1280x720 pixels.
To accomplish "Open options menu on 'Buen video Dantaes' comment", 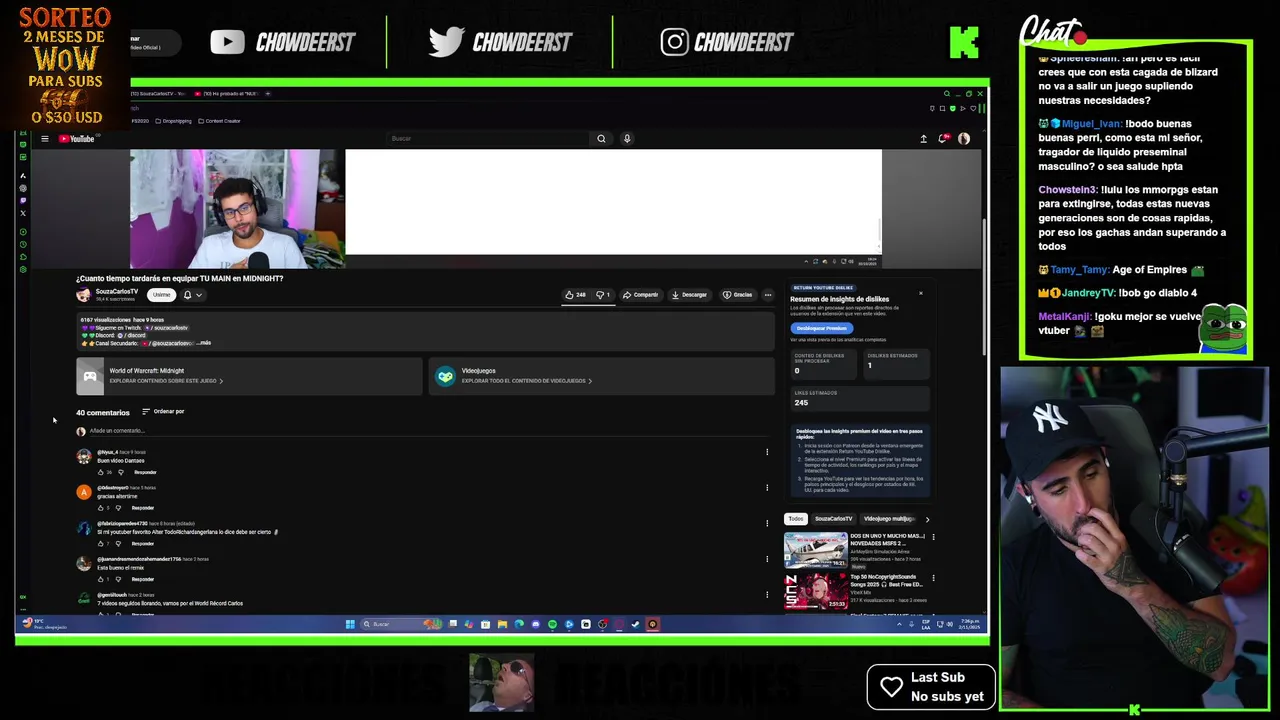I will click(x=767, y=452).
